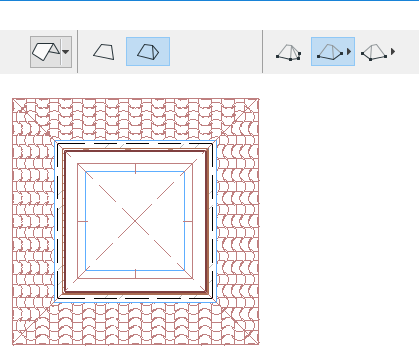Click the inner skylight center cross

[x=135, y=221]
